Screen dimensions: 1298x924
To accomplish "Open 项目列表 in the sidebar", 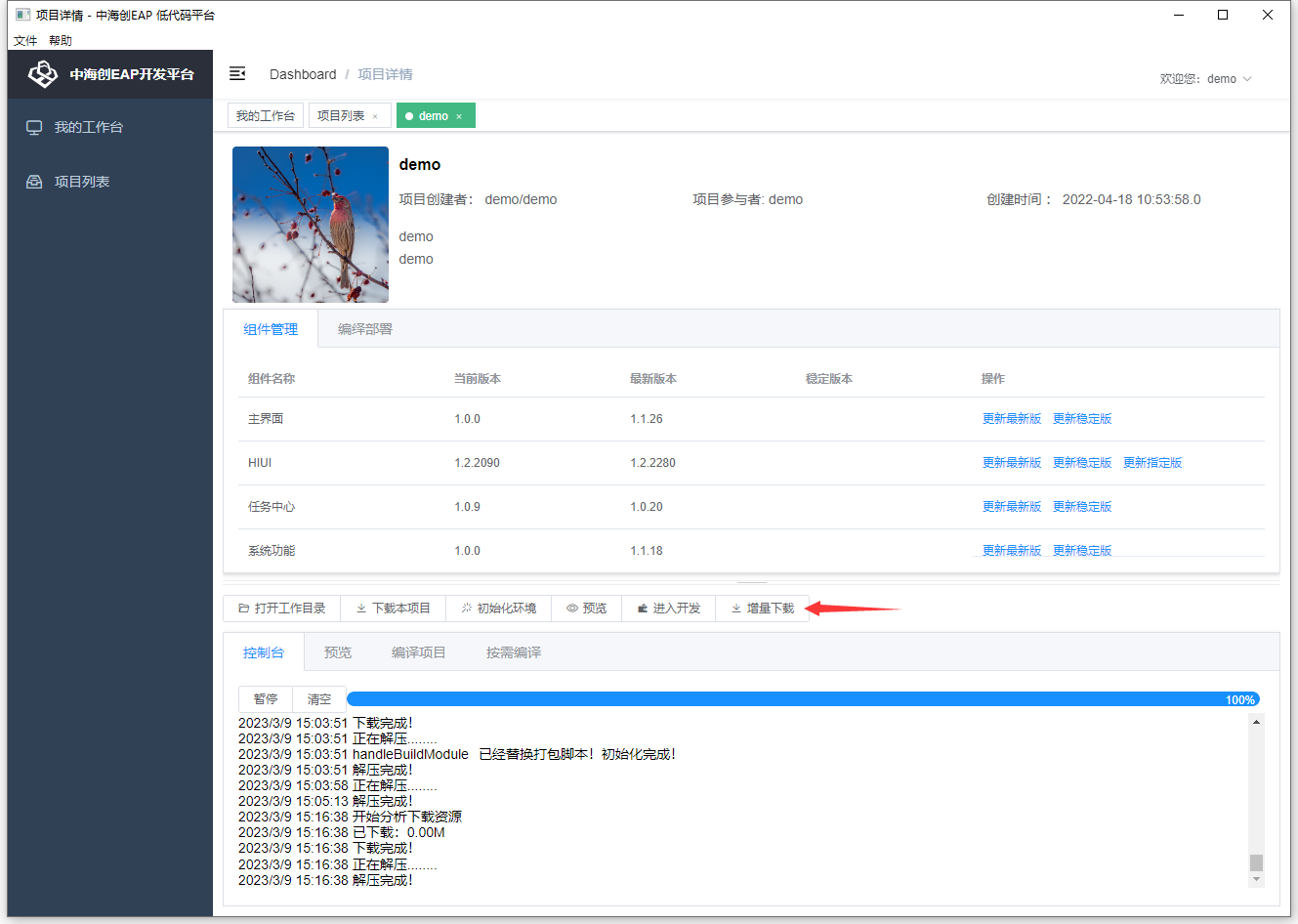I will pyautogui.click(x=82, y=182).
